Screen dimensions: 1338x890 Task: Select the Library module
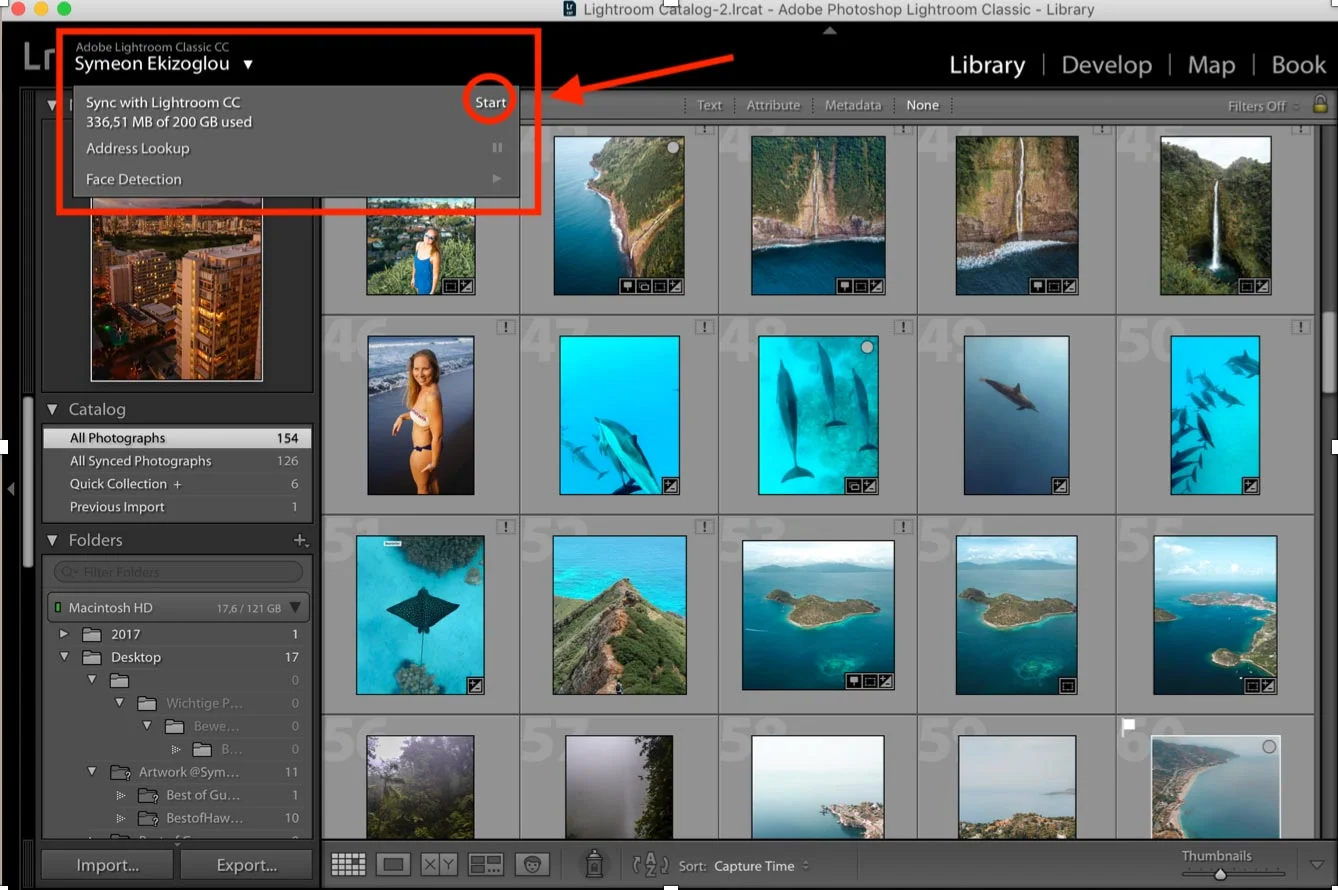(987, 65)
